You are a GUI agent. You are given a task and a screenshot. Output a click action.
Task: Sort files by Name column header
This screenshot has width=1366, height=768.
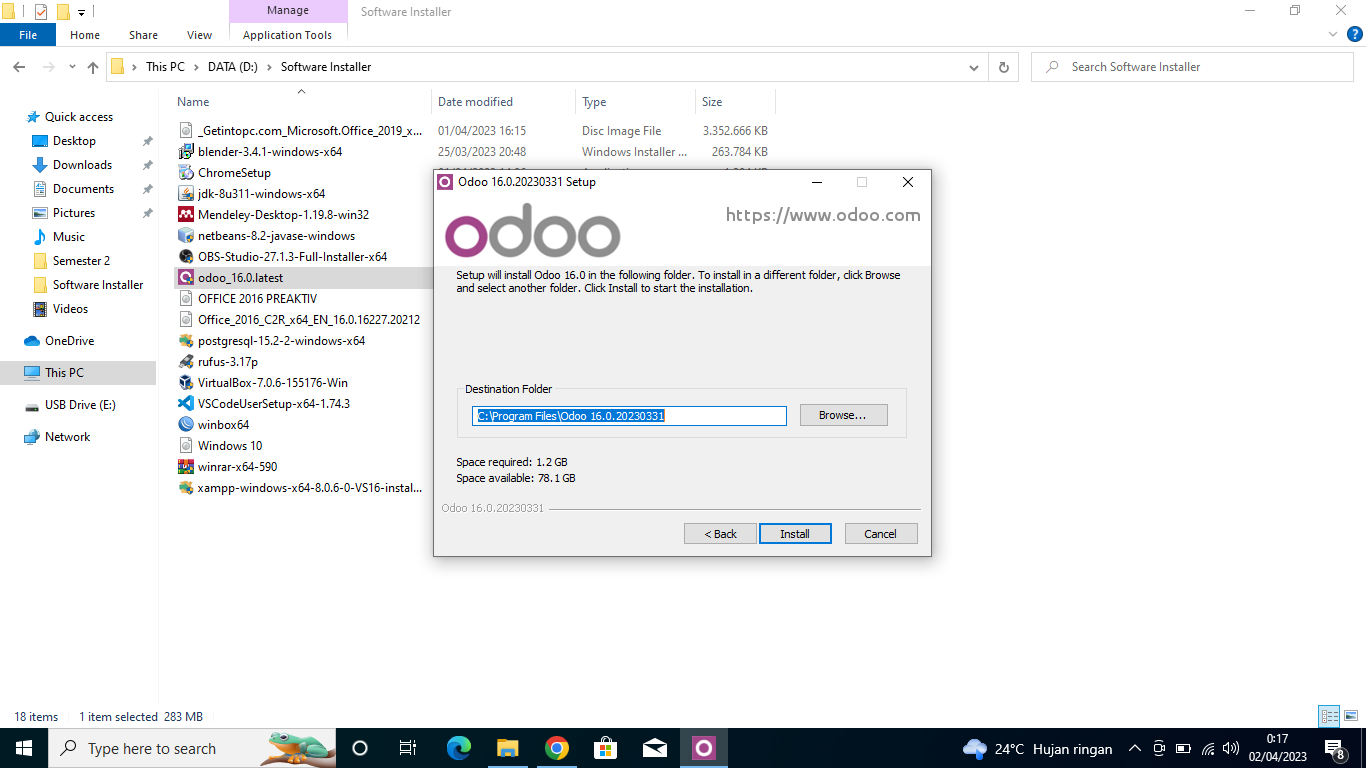pos(302,102)
